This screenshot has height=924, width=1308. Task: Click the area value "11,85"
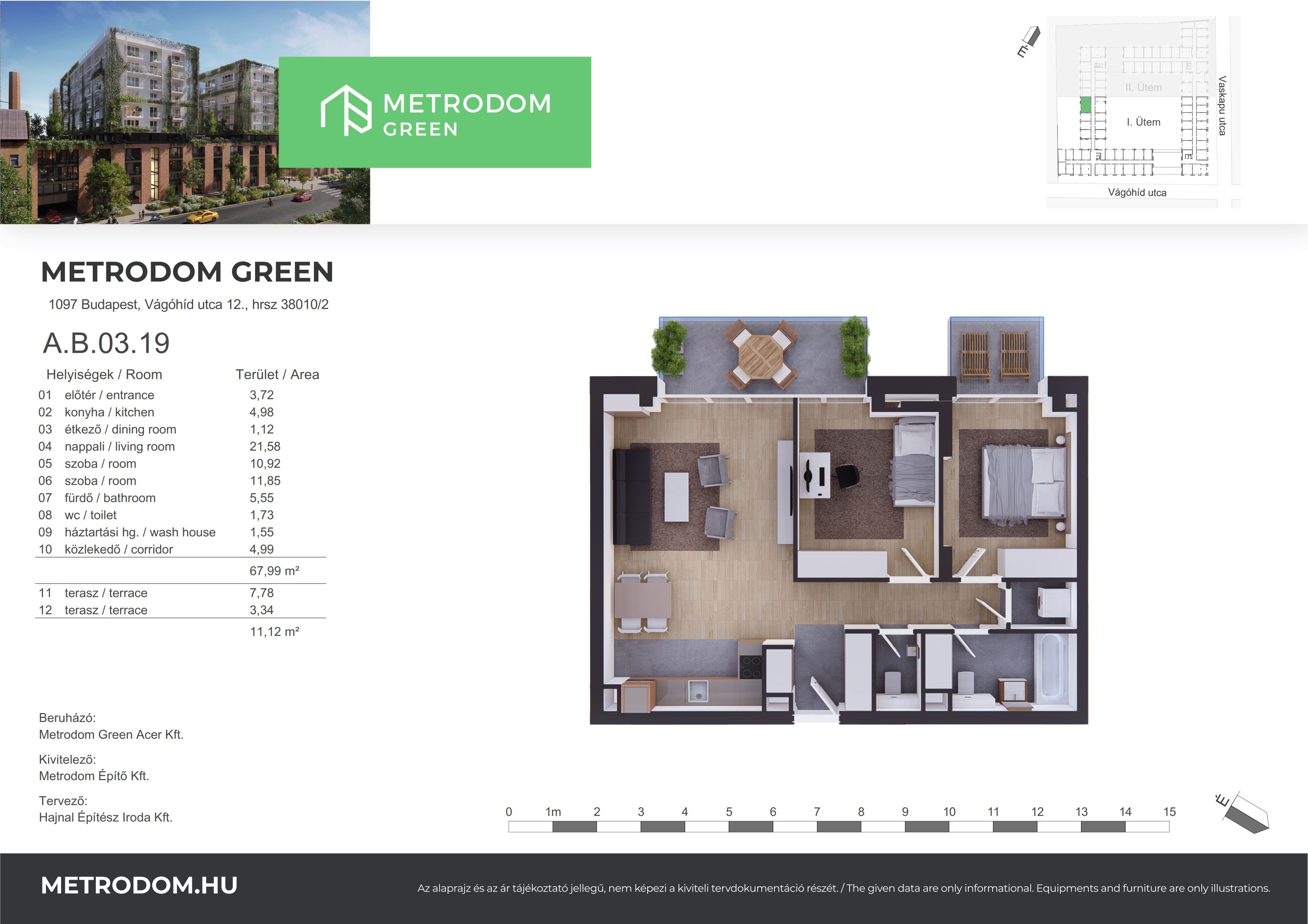coord(265,480)
